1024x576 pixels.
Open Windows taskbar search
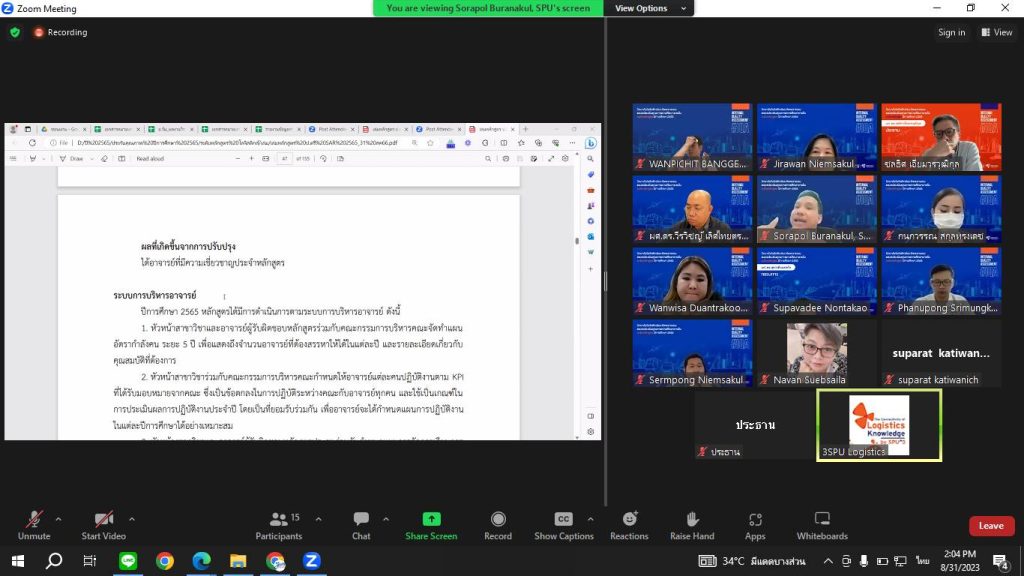pos(54,561)
